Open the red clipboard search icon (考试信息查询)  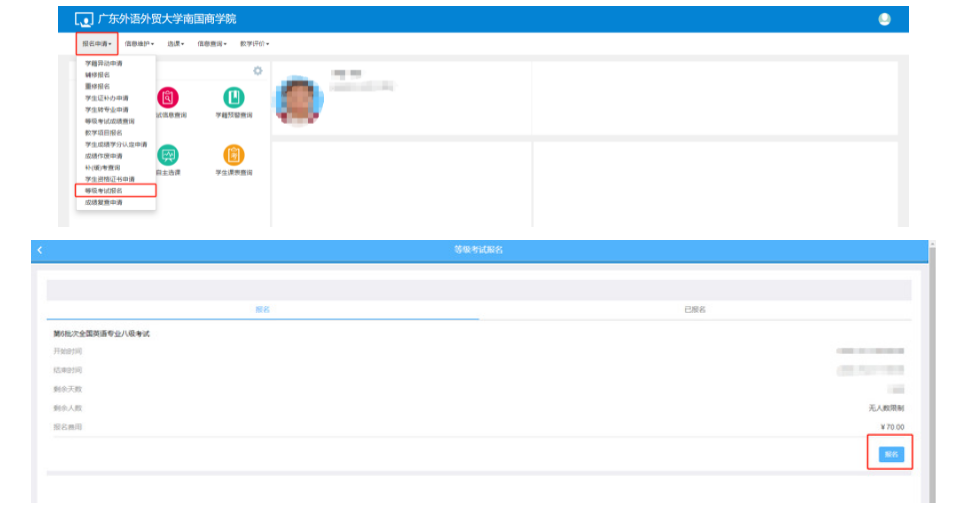(x=167, y=98)
